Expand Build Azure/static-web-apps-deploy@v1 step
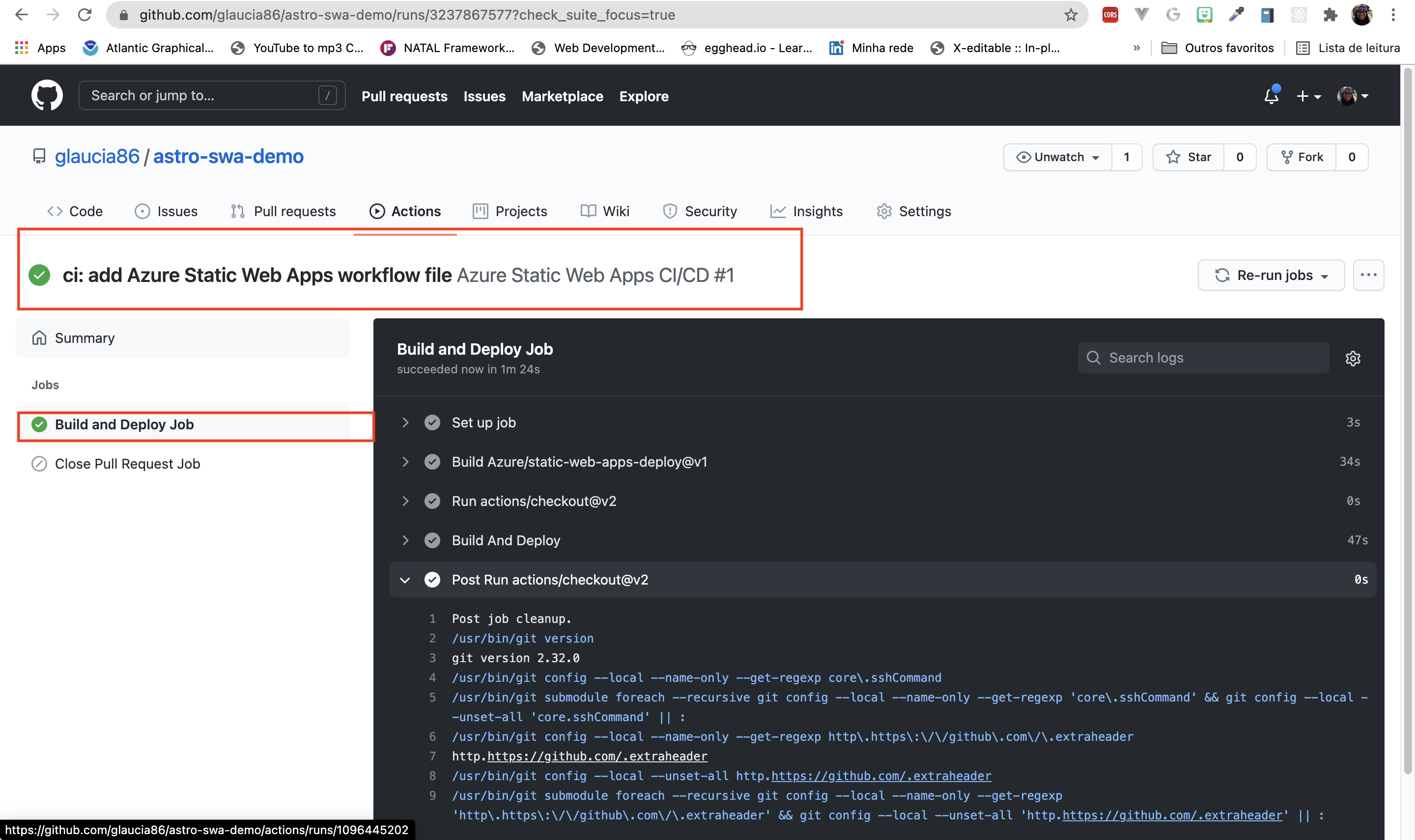The height and width of the screenshot is (840, 1415). tap(882, 462)
